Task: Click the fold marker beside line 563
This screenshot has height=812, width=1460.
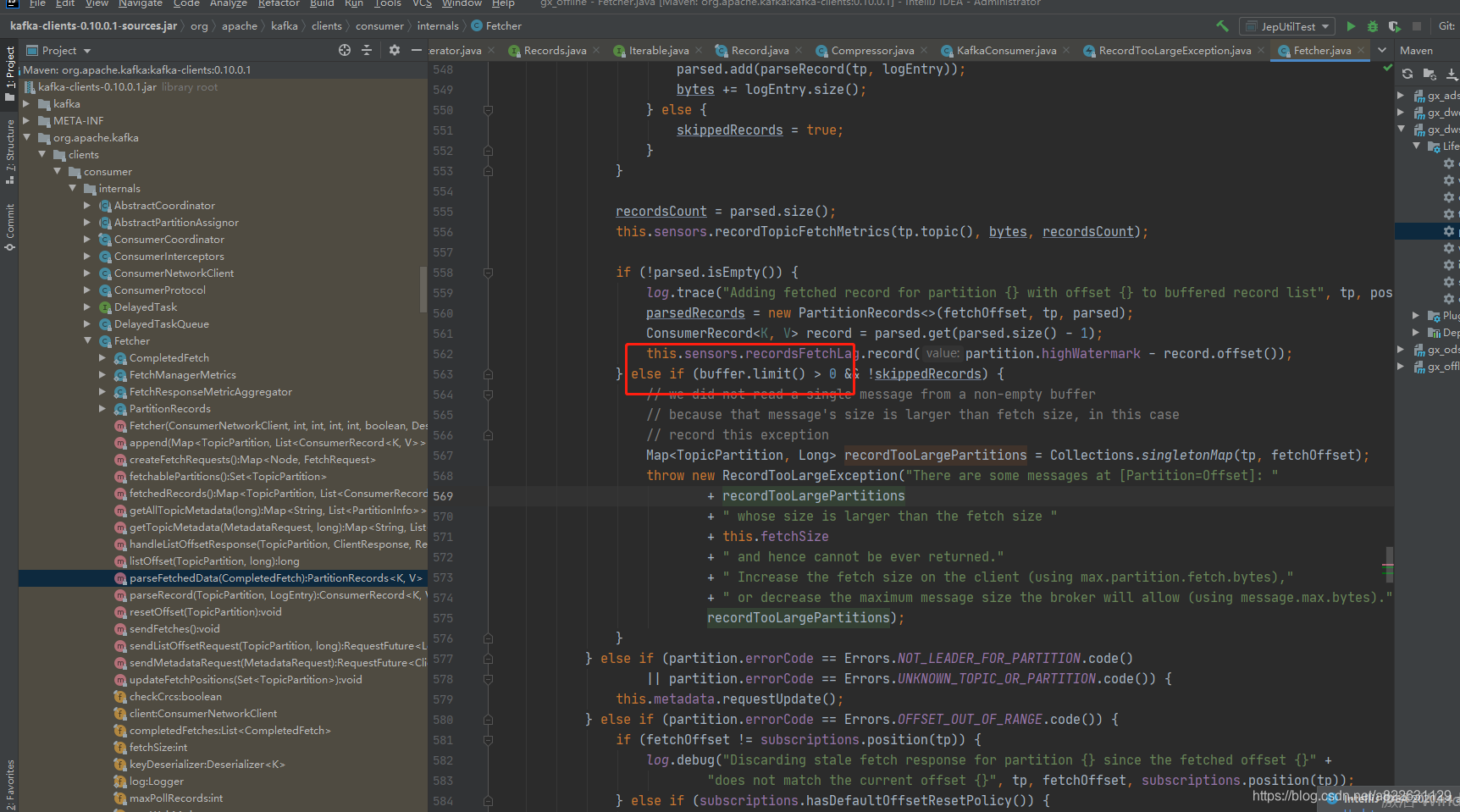Action: (489, 374)
